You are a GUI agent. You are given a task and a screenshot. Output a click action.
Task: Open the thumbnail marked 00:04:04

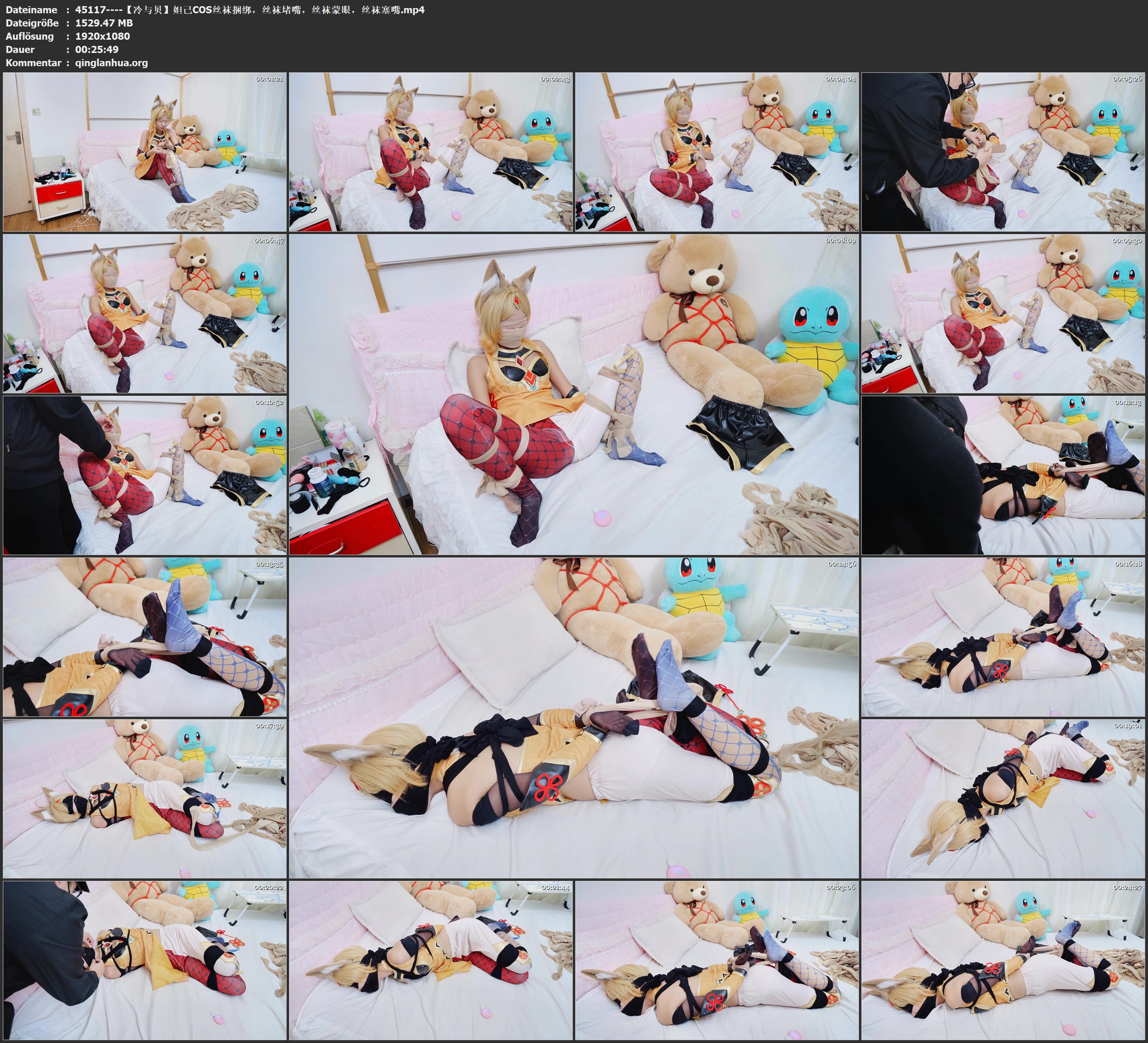(x=716, y=151)
